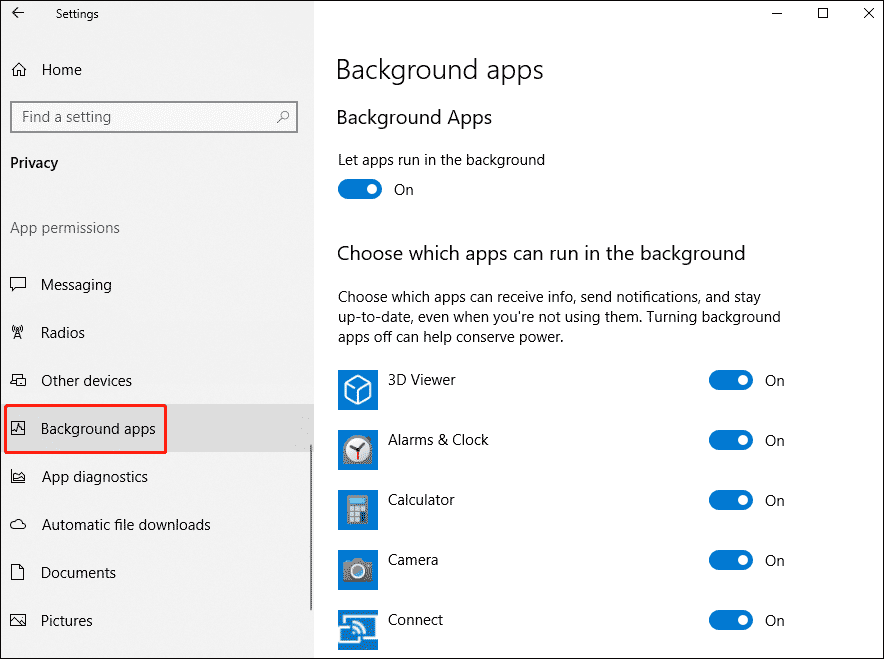
Task: Click the Privacy heading in sidebar
Action: (x=34, y=163)
